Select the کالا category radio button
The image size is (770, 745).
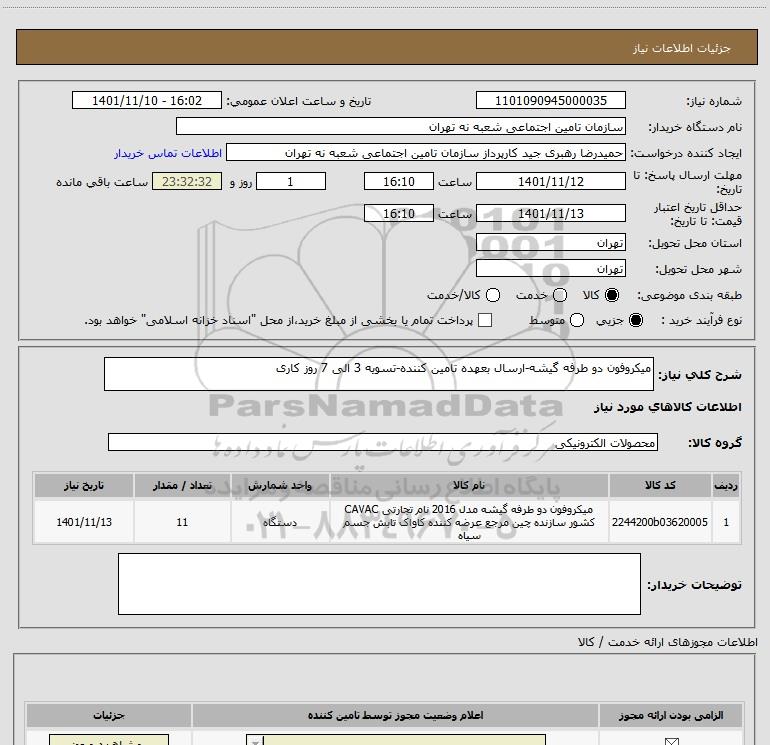coord(612,295)
